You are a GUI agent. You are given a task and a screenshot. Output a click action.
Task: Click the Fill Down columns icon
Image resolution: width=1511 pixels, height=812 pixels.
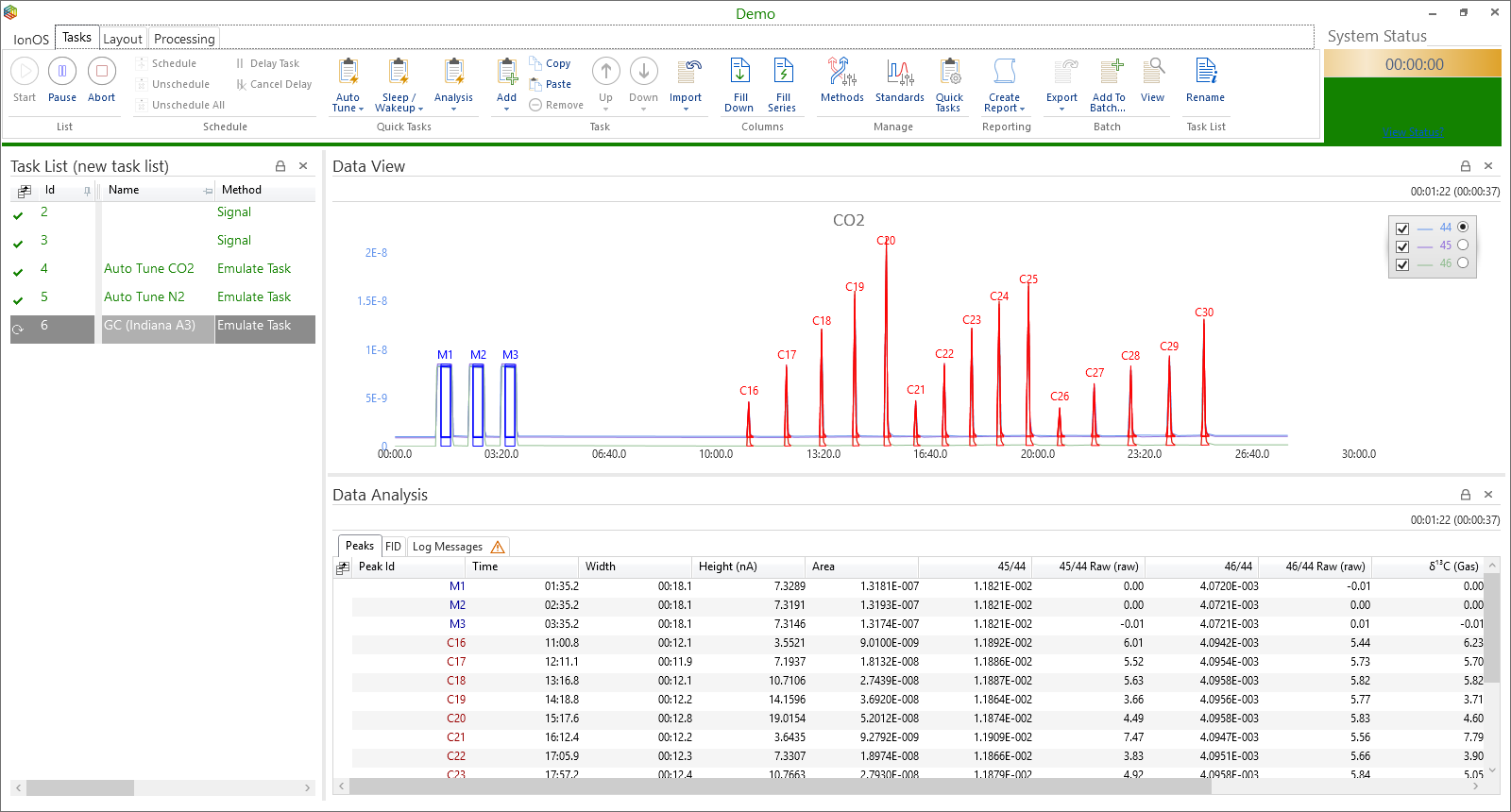739,73
